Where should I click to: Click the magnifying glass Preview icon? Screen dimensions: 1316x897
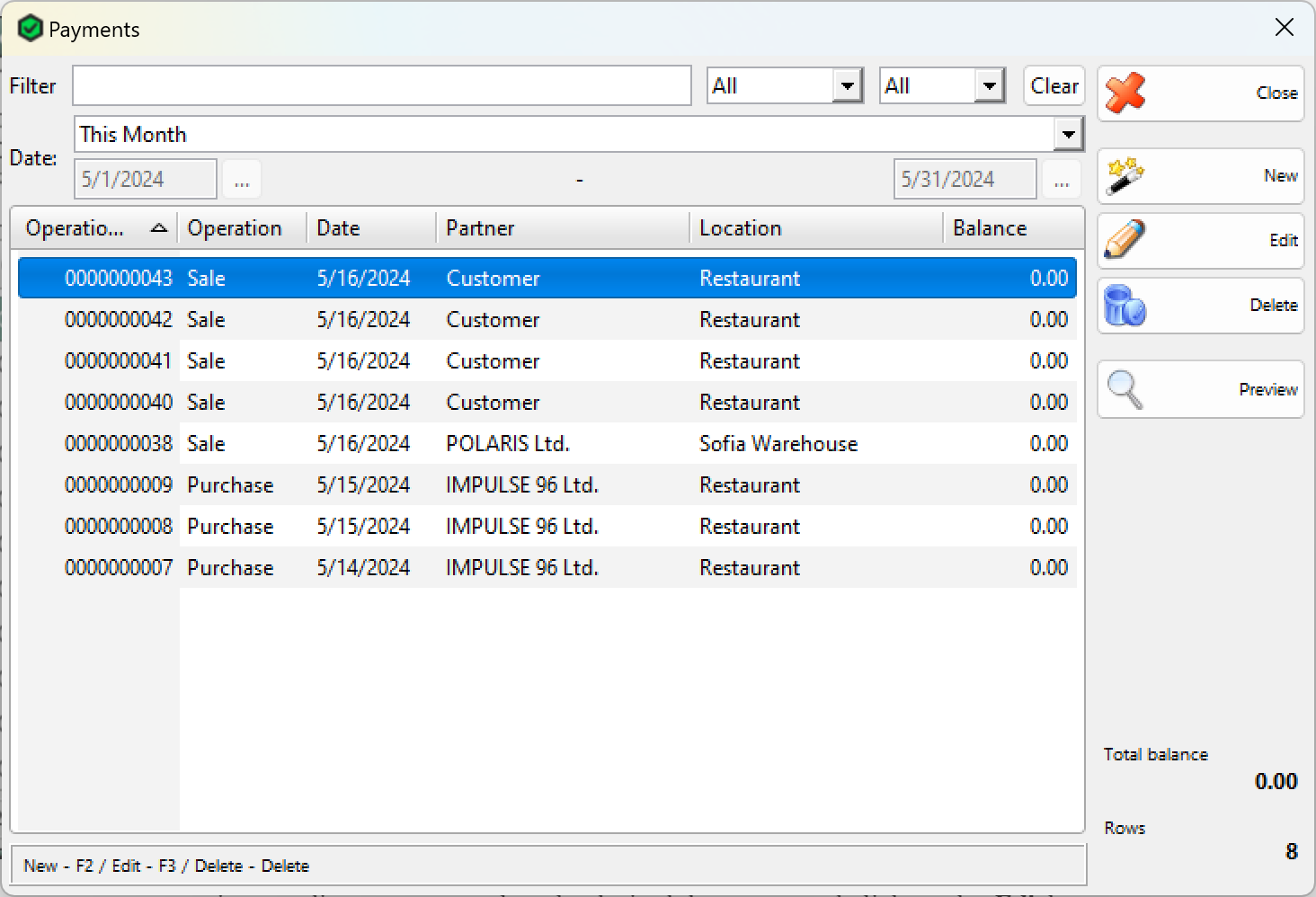[x=1125, y=389]
